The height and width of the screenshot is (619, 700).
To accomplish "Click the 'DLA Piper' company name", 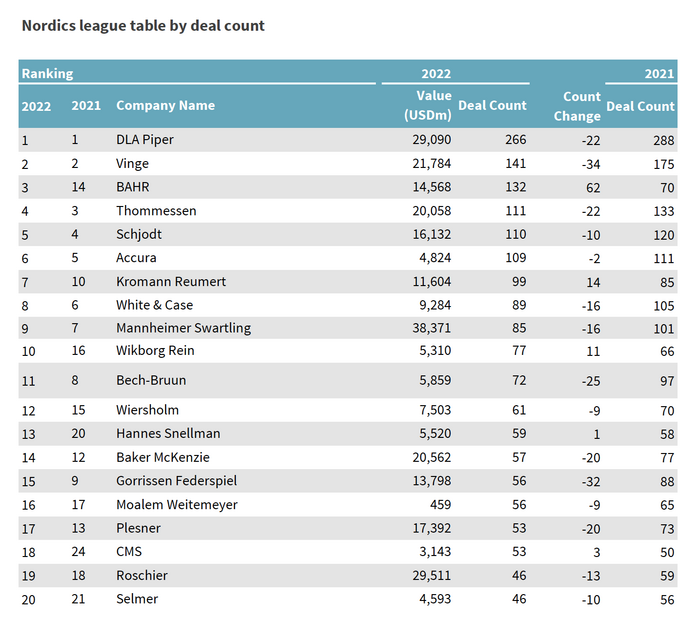I will pyautogui.click(x=145, y=140).
